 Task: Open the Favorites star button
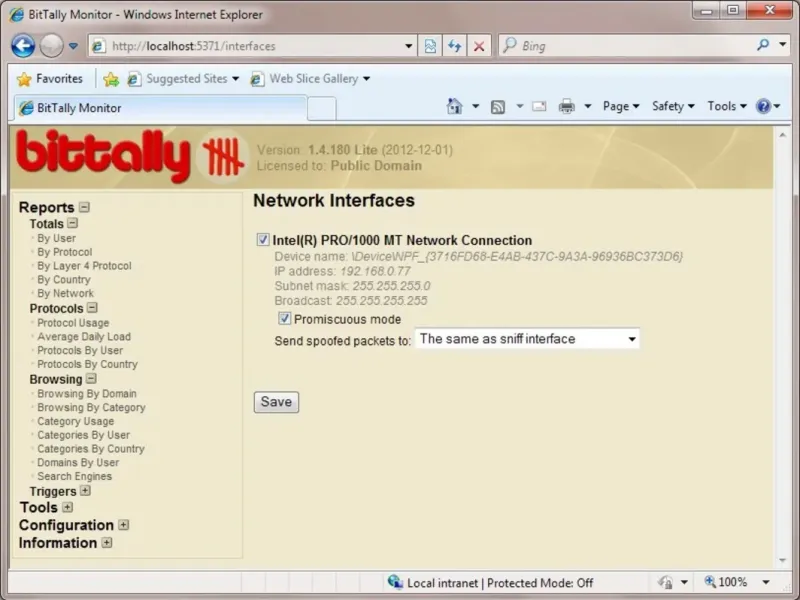coord(49,79)
